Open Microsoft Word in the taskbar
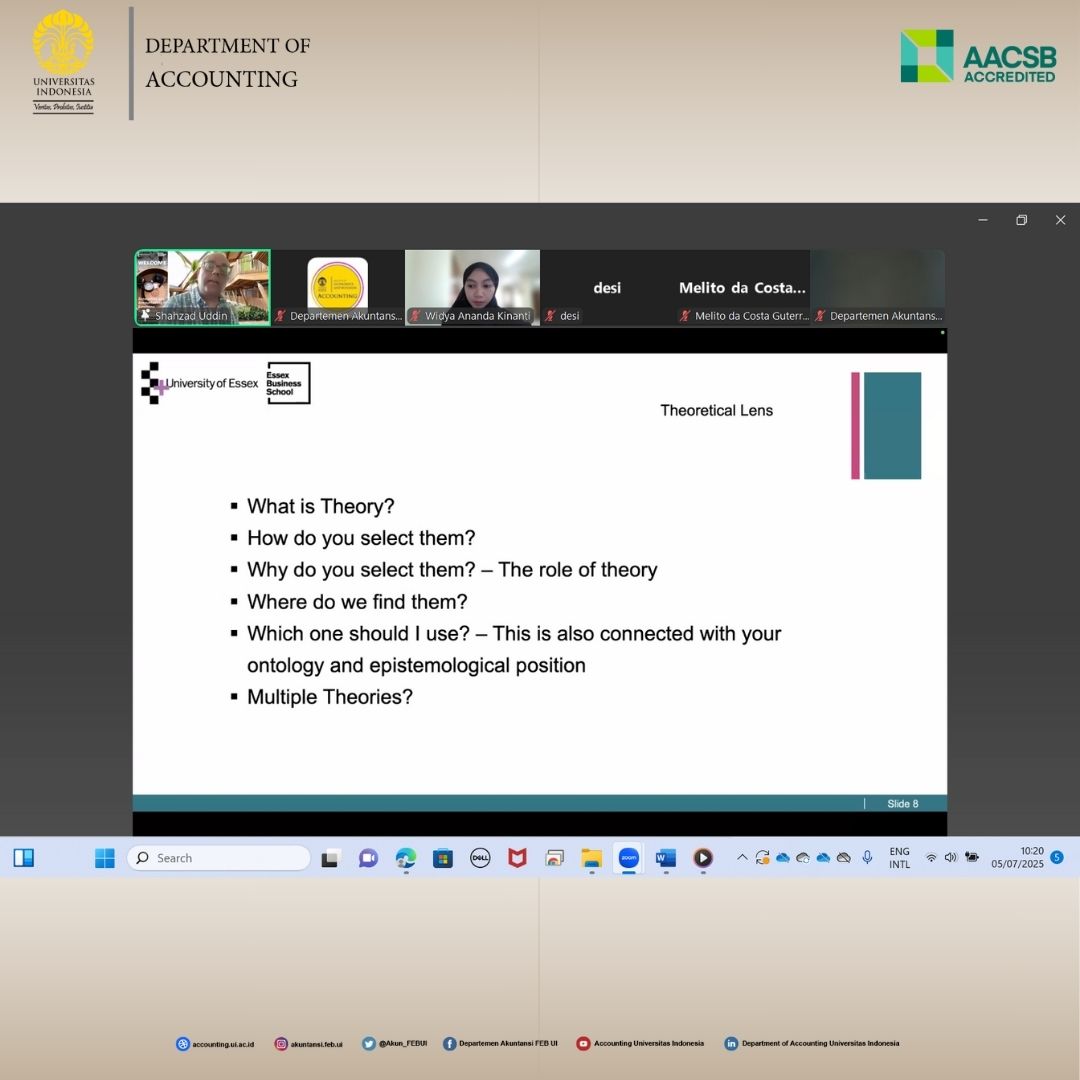Viewport: 1080px width, 1080px height. coord(665,858)
